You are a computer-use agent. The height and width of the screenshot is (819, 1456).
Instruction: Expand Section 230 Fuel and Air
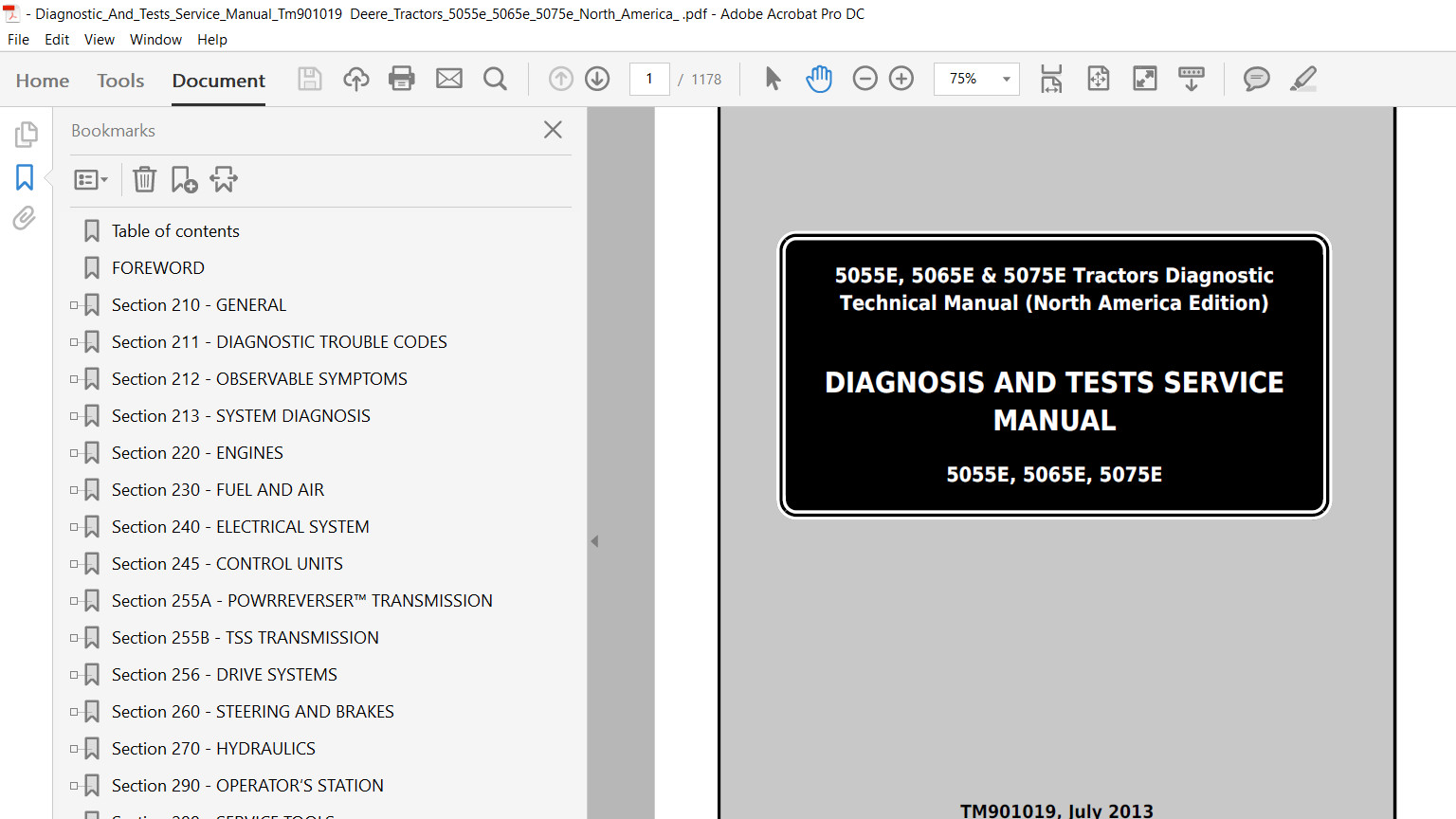point(74,490)
